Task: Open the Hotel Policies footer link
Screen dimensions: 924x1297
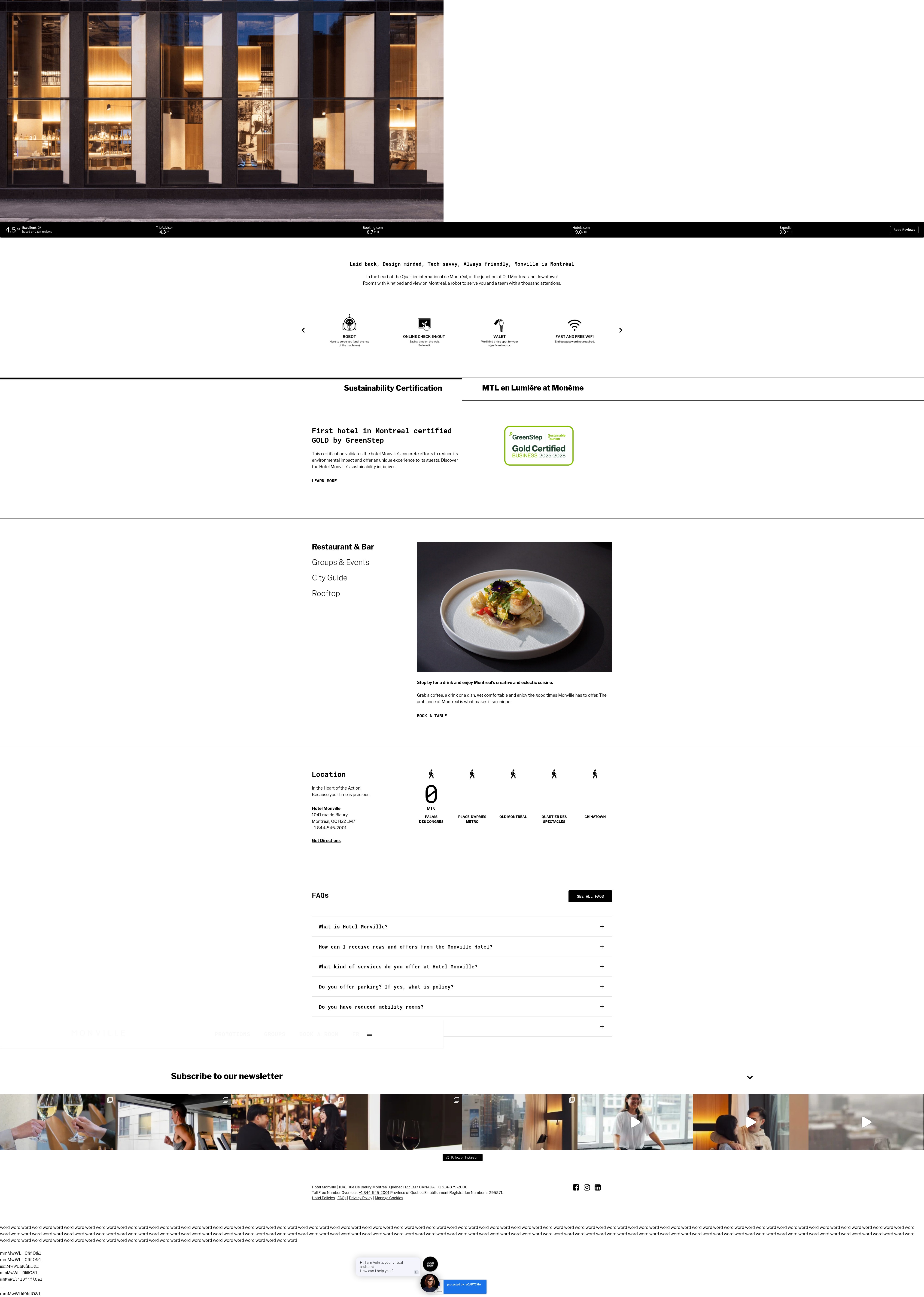Action: (323, 1198)
